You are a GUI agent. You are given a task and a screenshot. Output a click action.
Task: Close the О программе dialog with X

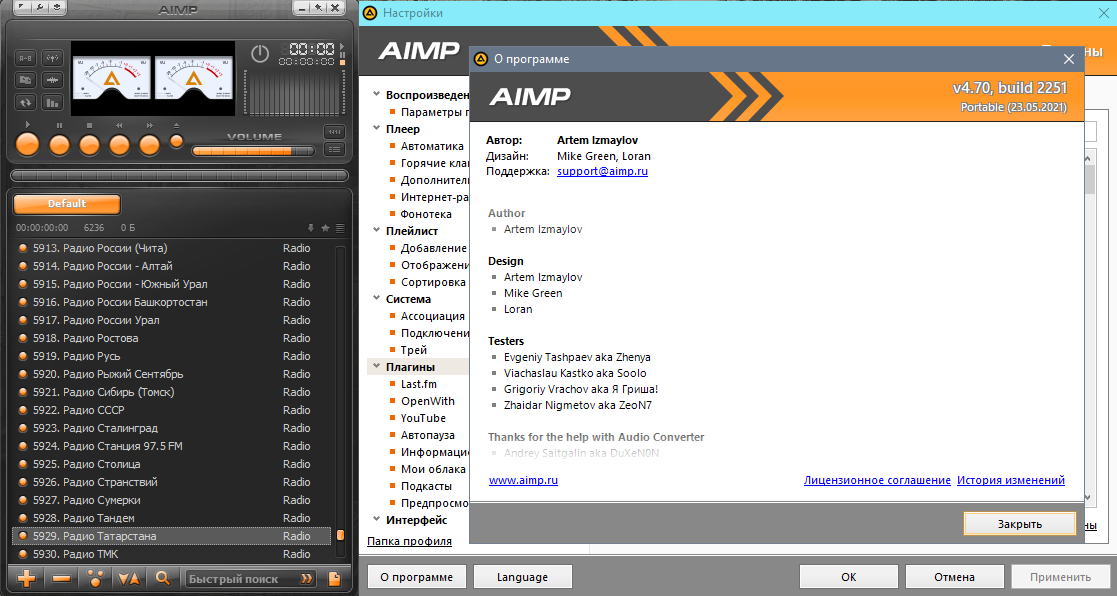tap(1068, 59)
